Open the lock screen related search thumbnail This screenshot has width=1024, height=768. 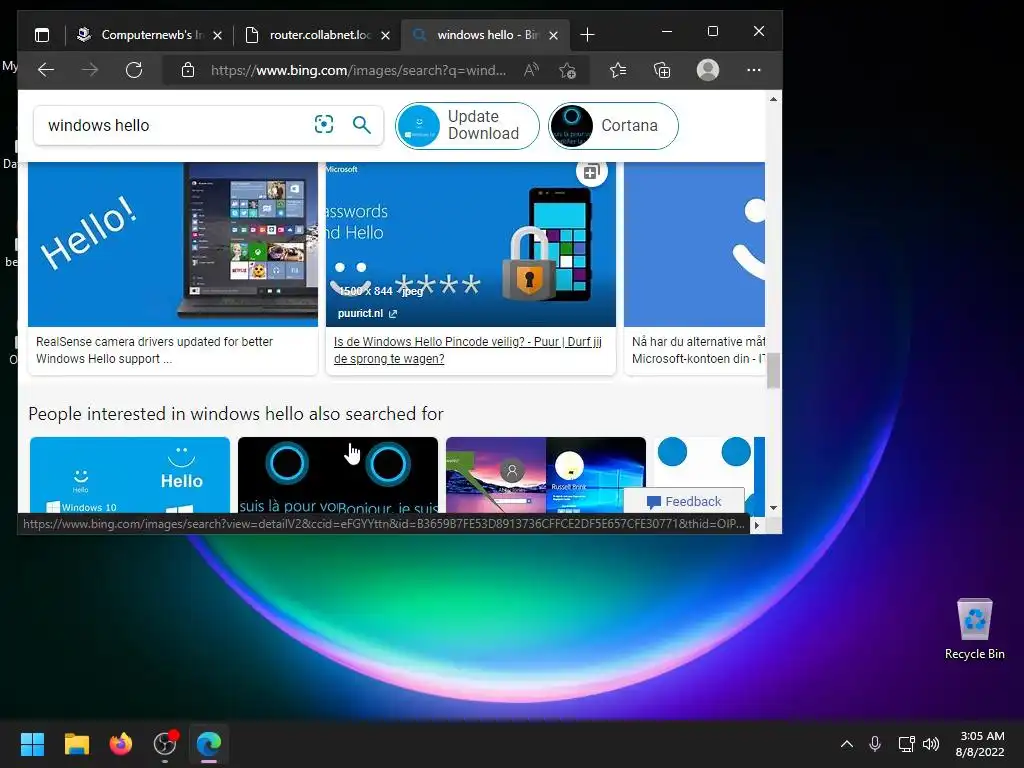tap(546, 475)
